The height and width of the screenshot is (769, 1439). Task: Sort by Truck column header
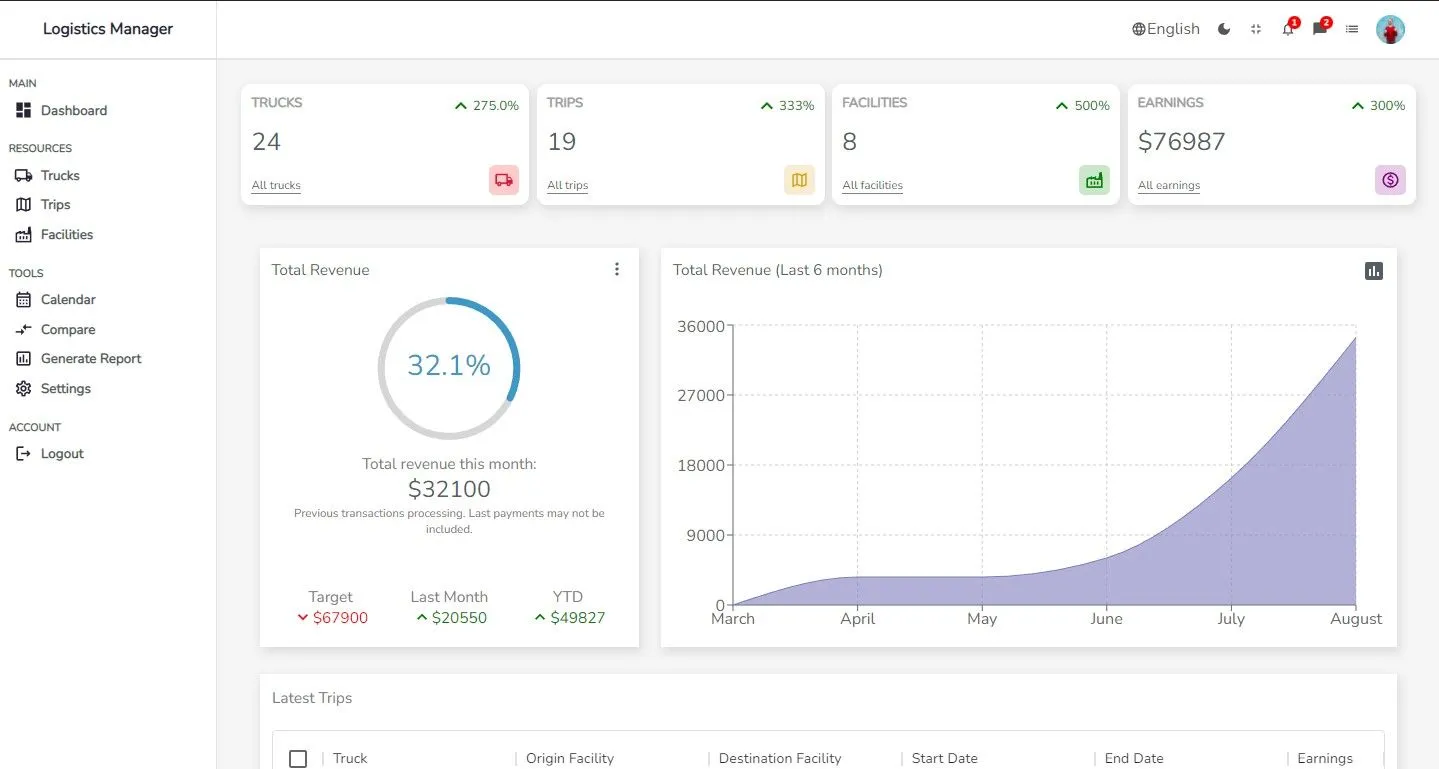pyautogui.click(x=350, y=758)
